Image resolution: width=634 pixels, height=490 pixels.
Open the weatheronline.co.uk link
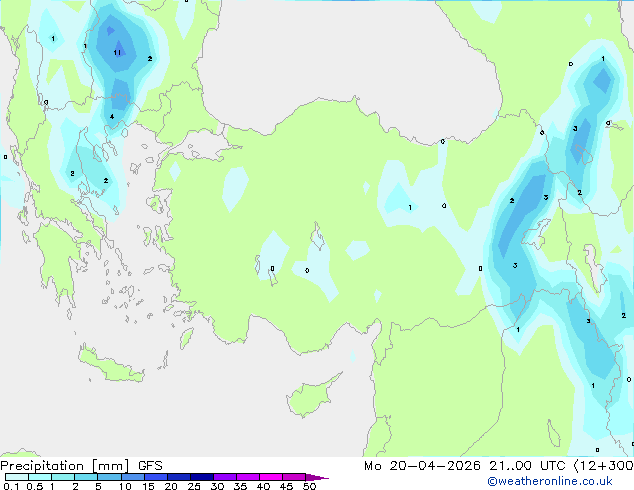550,481
